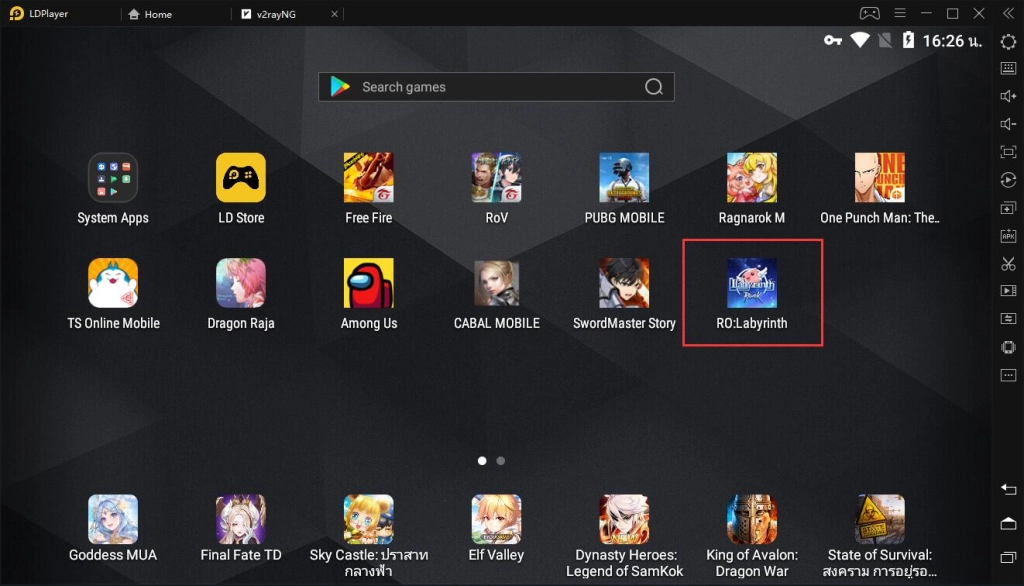Click Android back button
Viewport: 1024px width, 586px height.
[x=1008, y=489]
